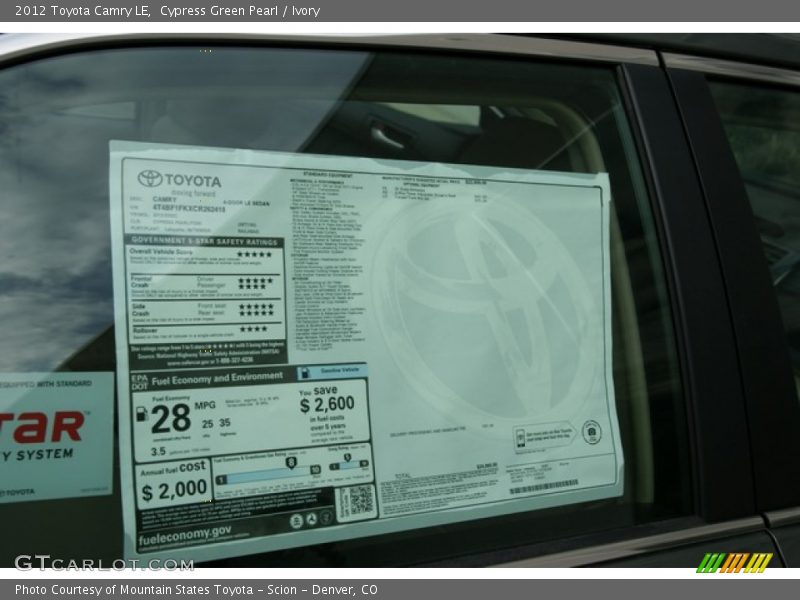Click the GTCARLOT.COM watermark

(x=103, y=563)
